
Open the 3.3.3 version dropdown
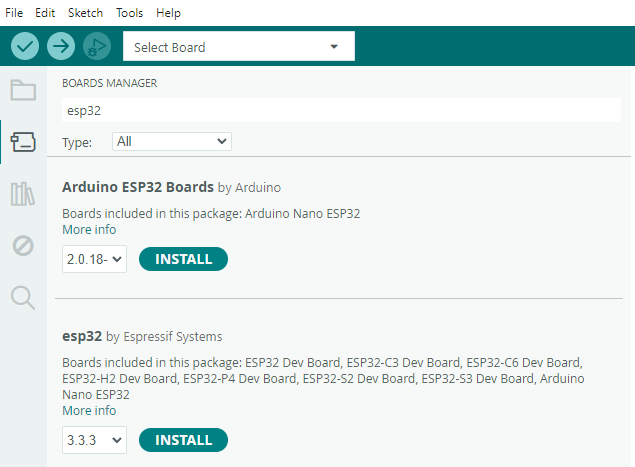click(x=94, y=440)
